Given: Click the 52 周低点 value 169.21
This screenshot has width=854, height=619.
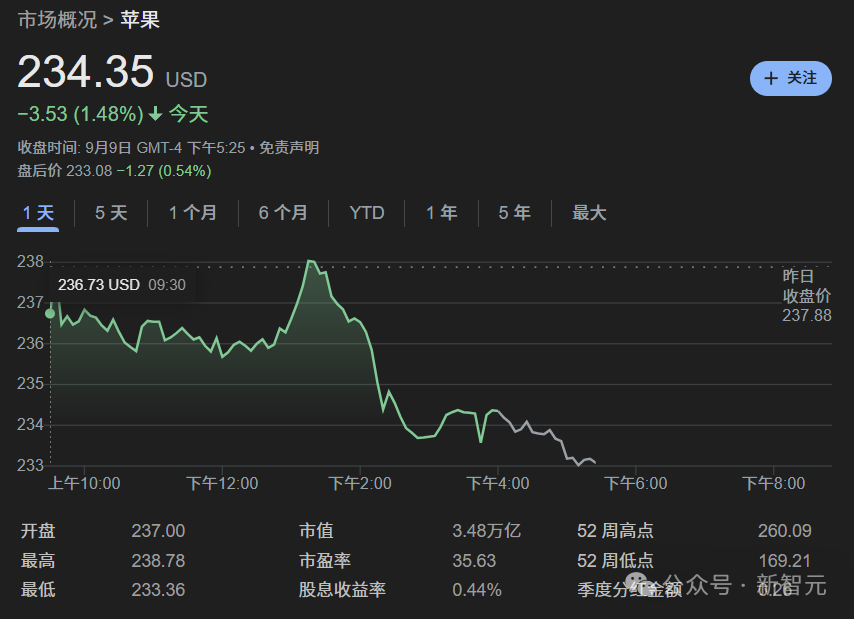Looking at the screenshot, I should point(785,561).
